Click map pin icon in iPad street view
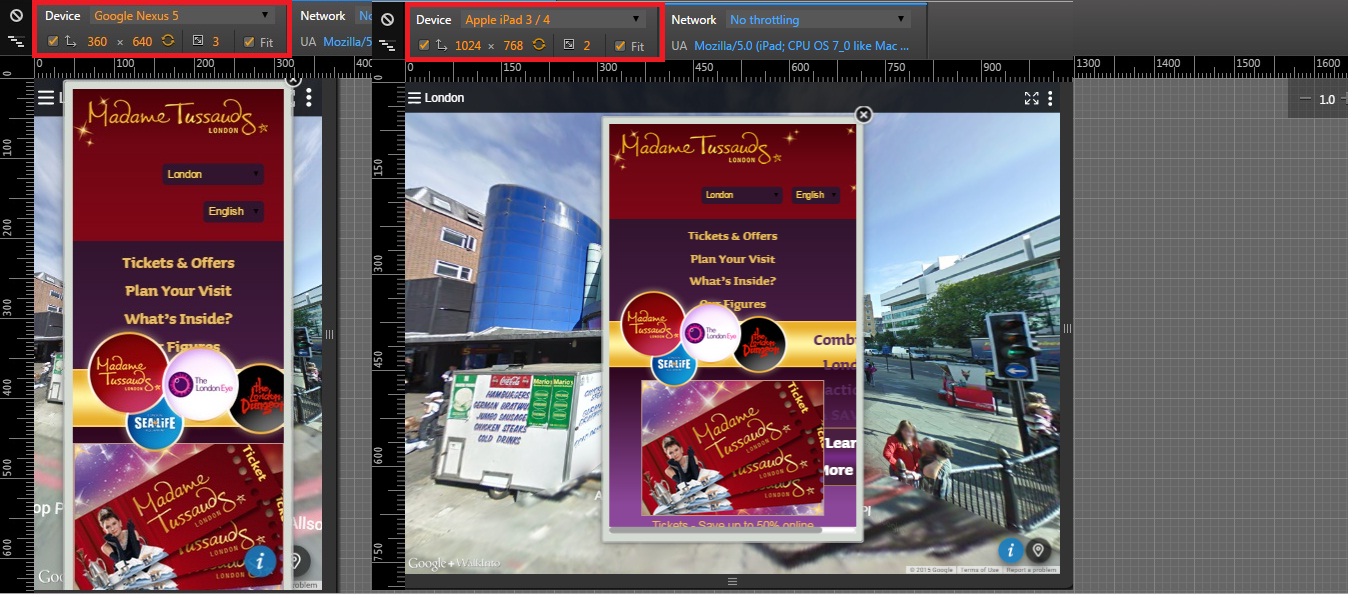 pyautogui.click(x=1039, y=550)
